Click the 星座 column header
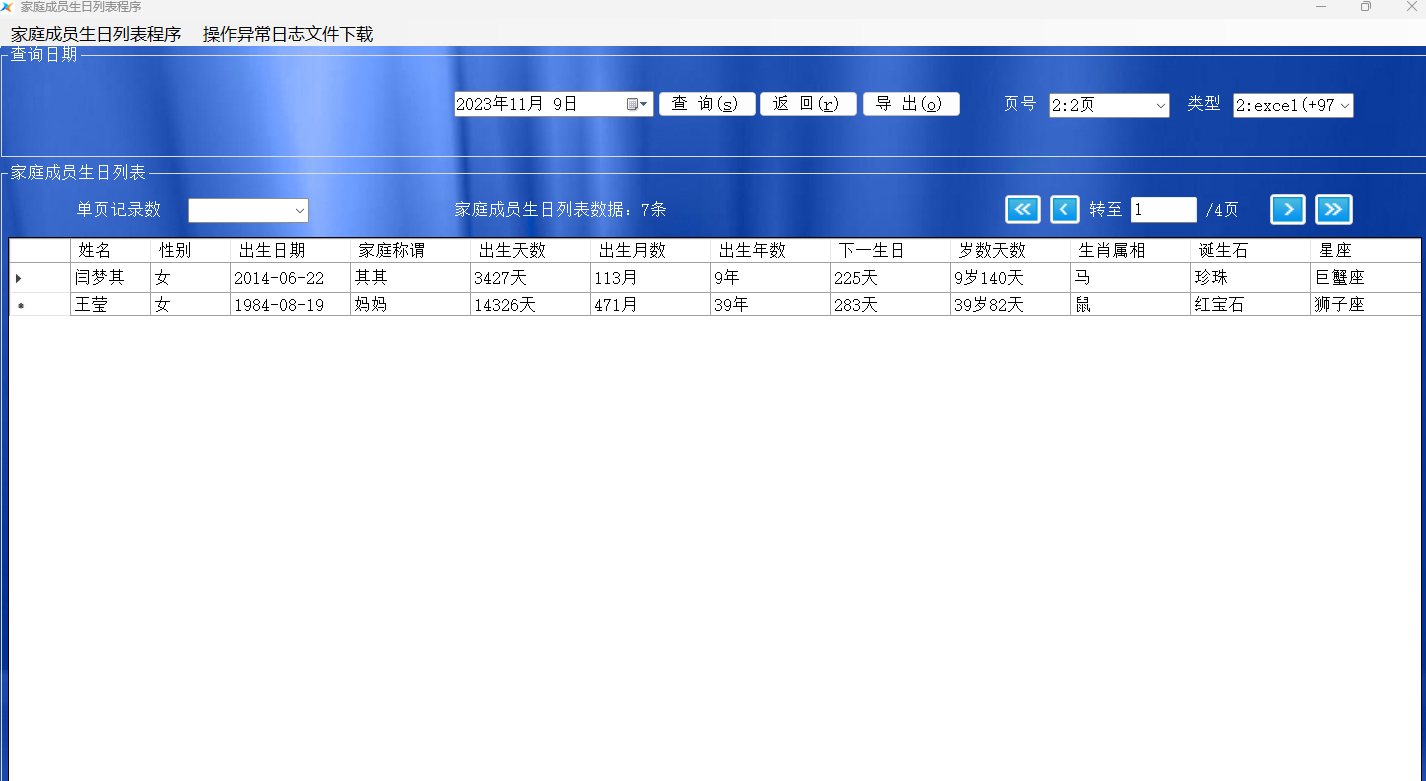 coord(1365,251)
